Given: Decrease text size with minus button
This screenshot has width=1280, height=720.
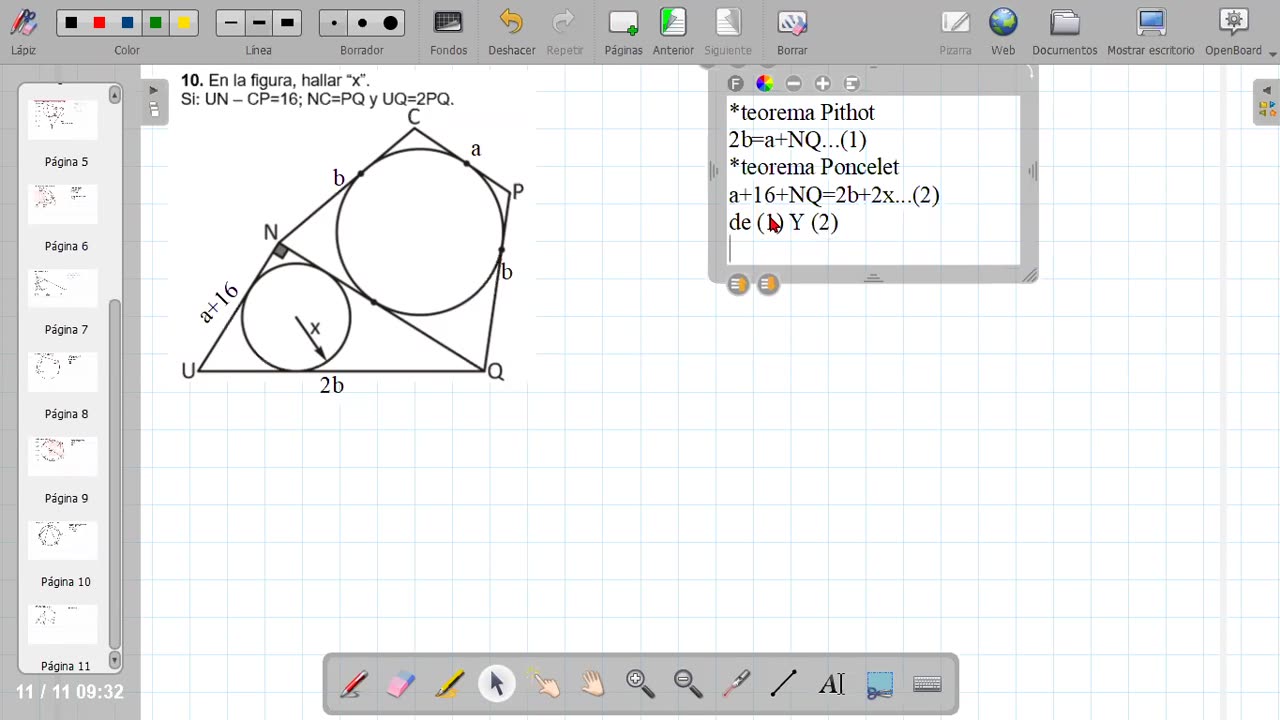Looking at the screenshot, I should 794,84.
